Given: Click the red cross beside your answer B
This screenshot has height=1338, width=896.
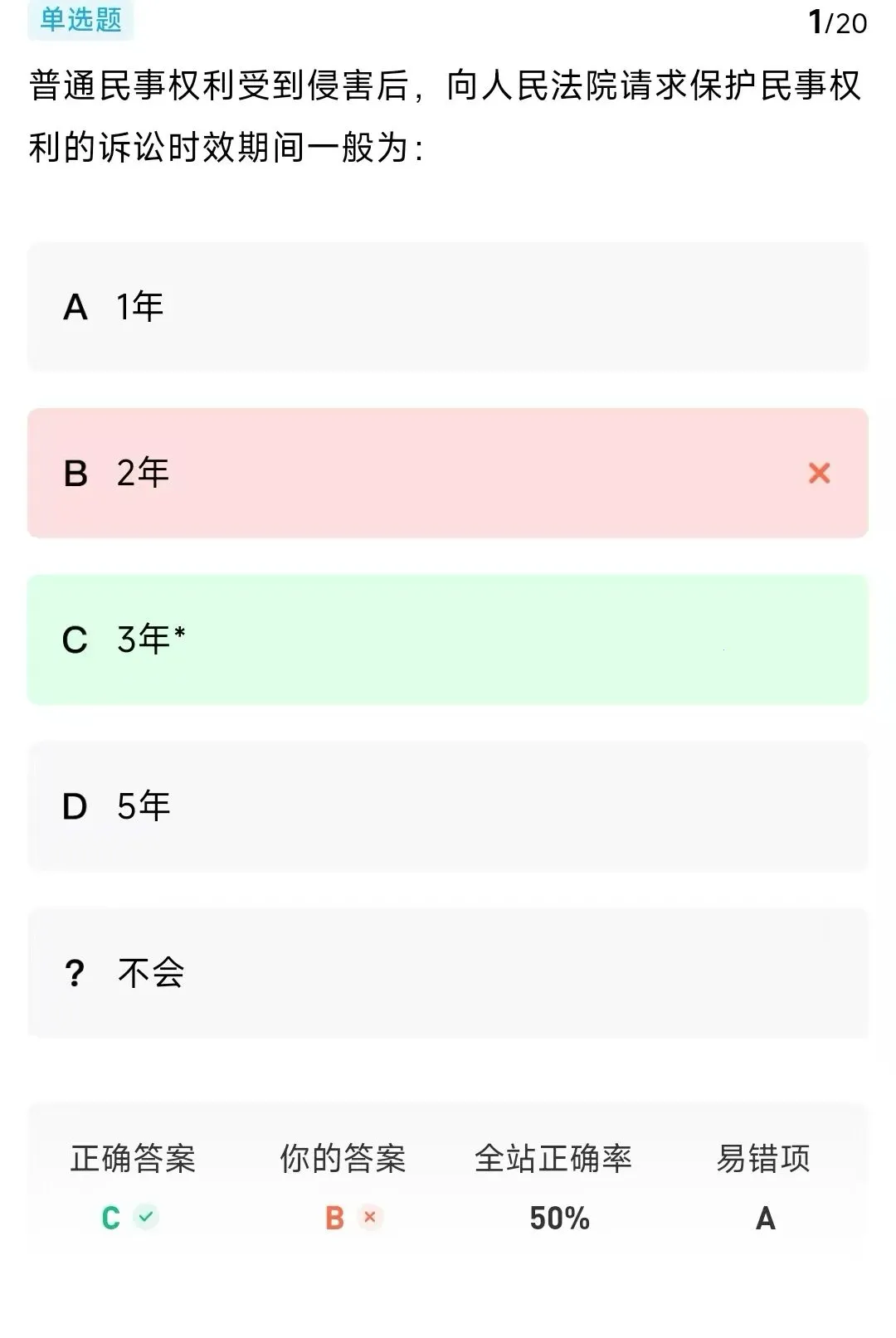Looking at the screenshot, I should pos(370,1217).
